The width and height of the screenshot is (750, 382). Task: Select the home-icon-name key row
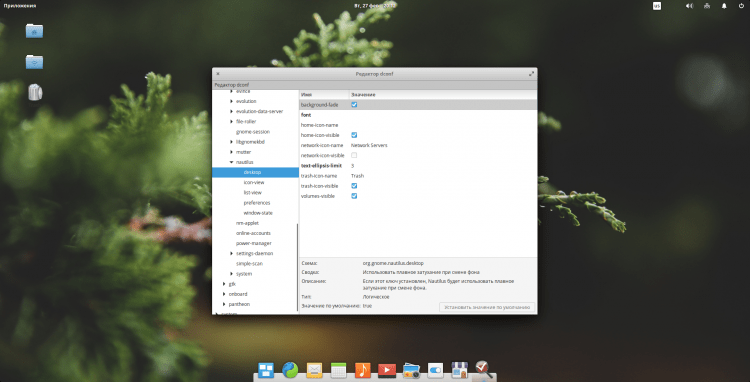coord(418,125)
